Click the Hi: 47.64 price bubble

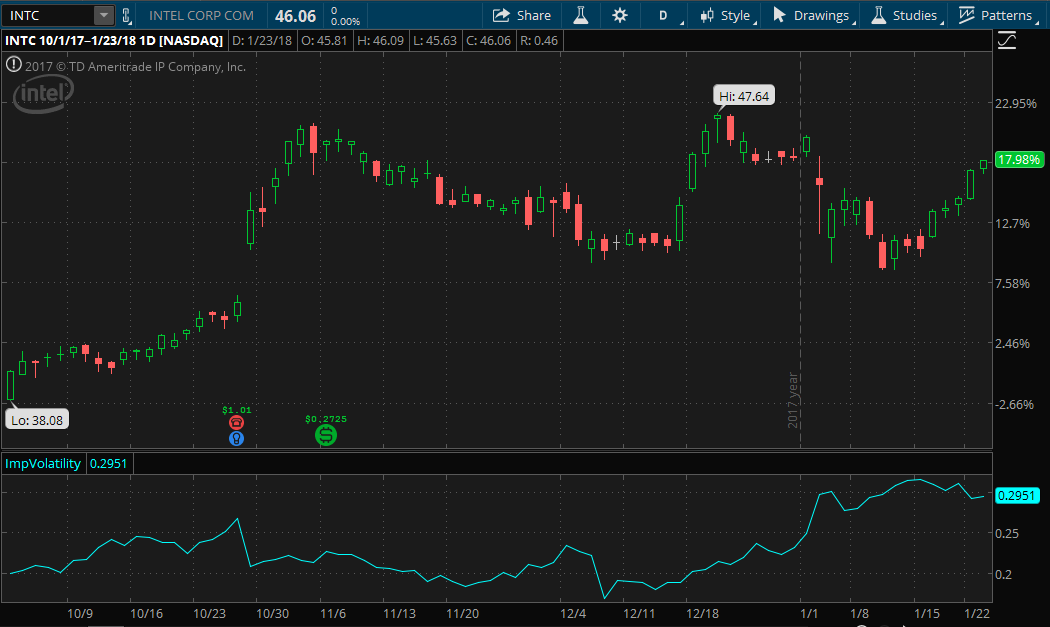pyautogui.click(x=744, y=96)
